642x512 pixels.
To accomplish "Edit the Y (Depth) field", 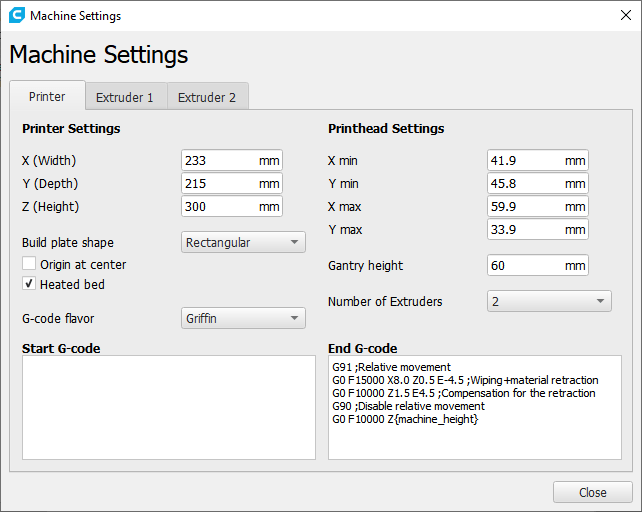I will [x=232, y=183].
